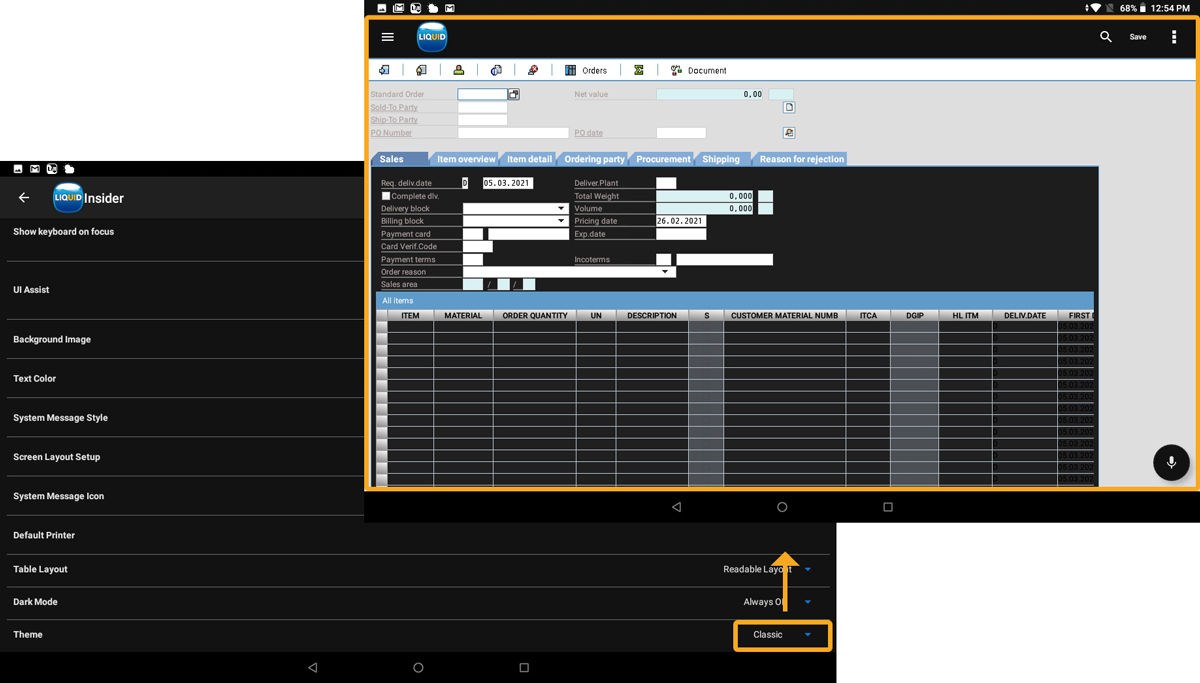Open the three-dot overflow menu
This screenshot has height=683, width=1200.
coord(1174,37)
